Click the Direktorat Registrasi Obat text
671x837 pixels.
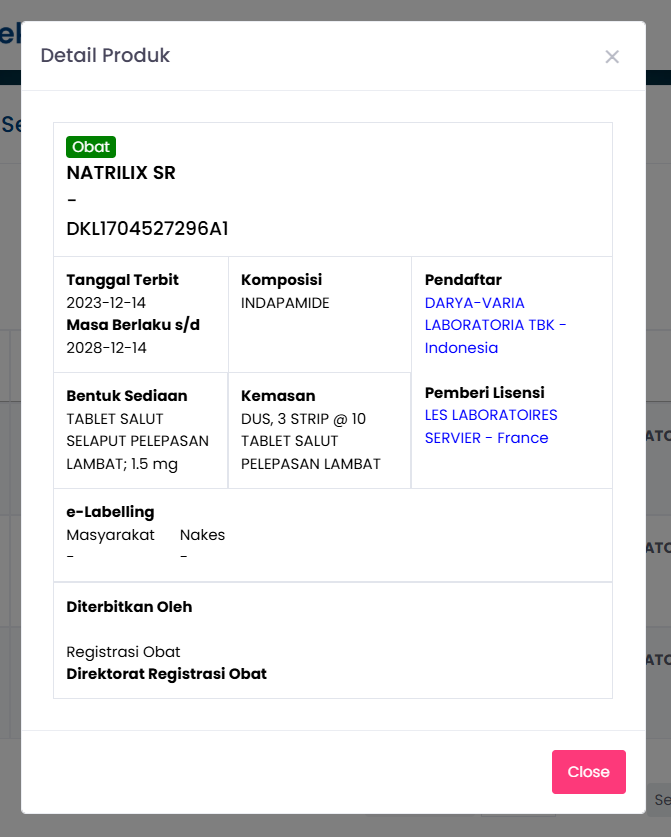coord(166,674)
